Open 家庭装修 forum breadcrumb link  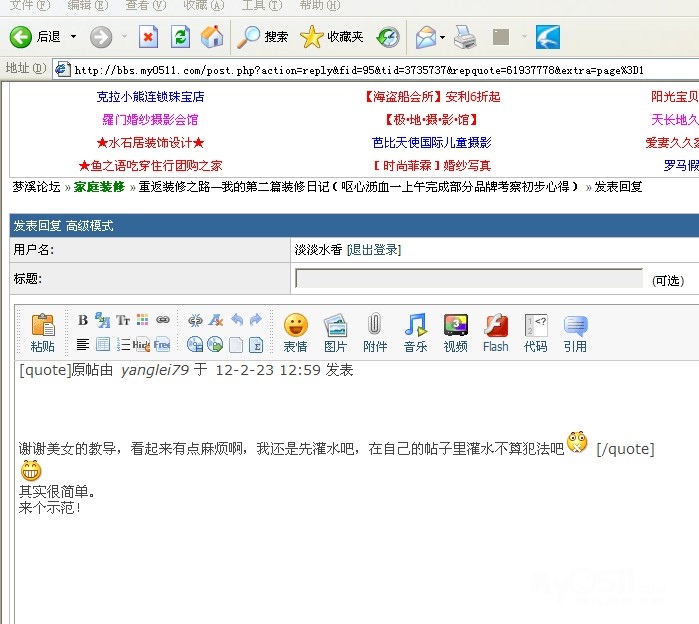click(99, 187)
